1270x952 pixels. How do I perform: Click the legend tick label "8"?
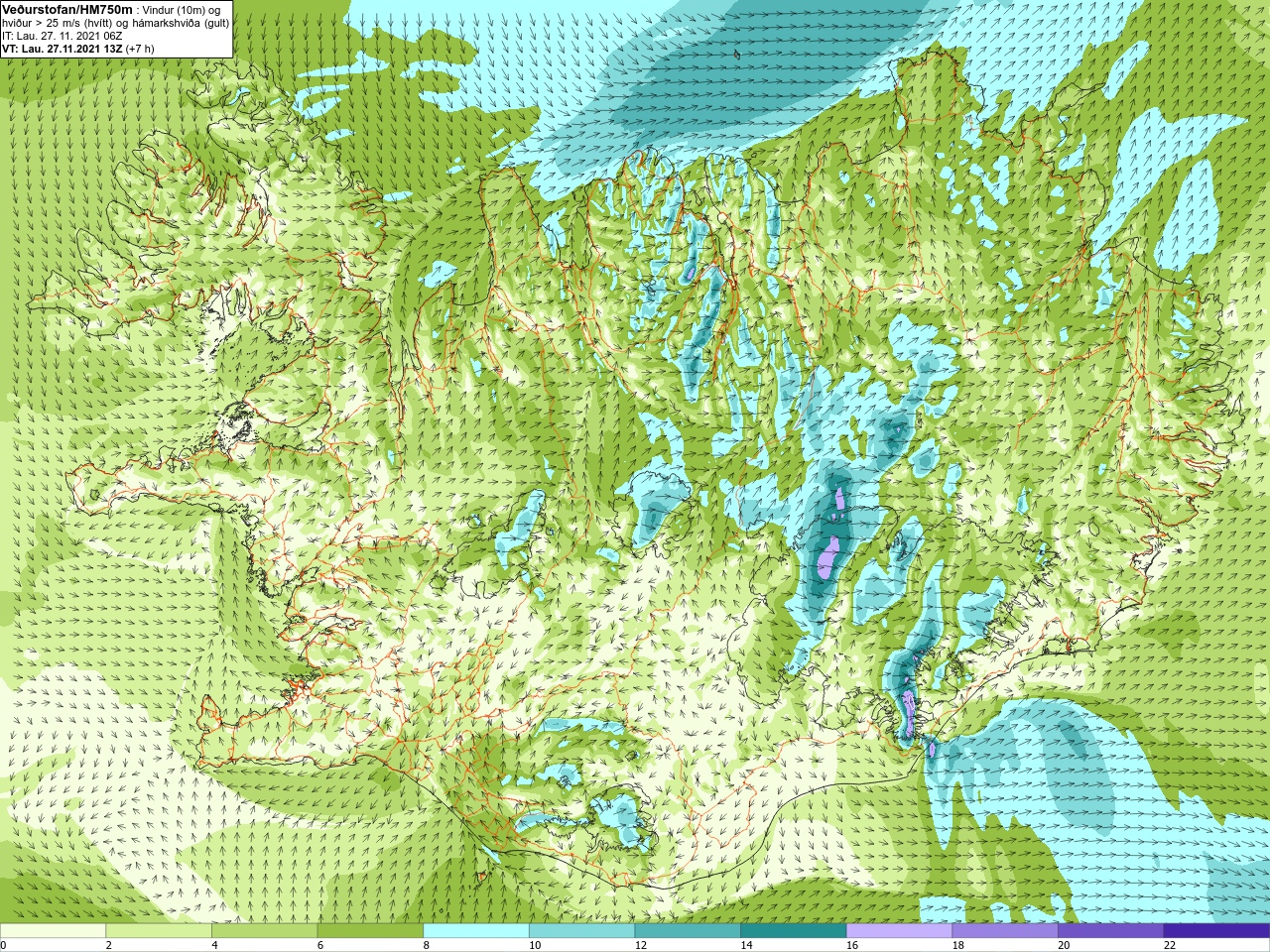tap(426, 945)
